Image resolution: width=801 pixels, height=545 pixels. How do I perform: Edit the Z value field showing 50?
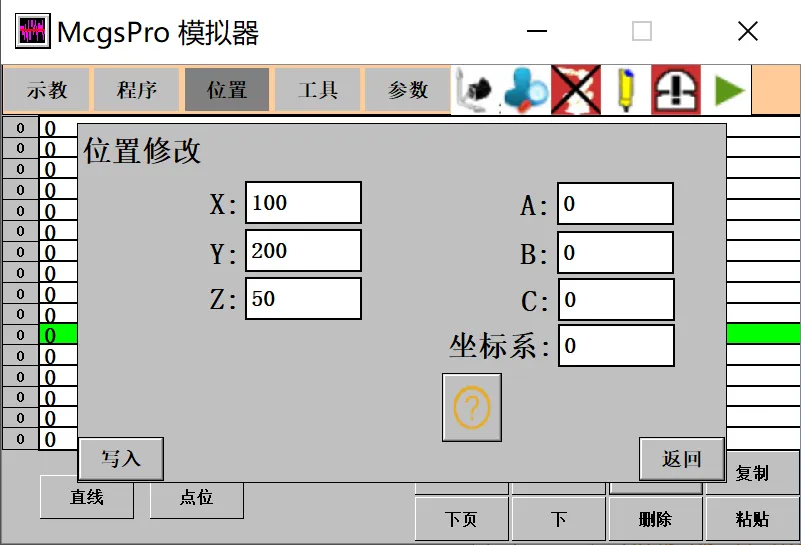[303, 298]
